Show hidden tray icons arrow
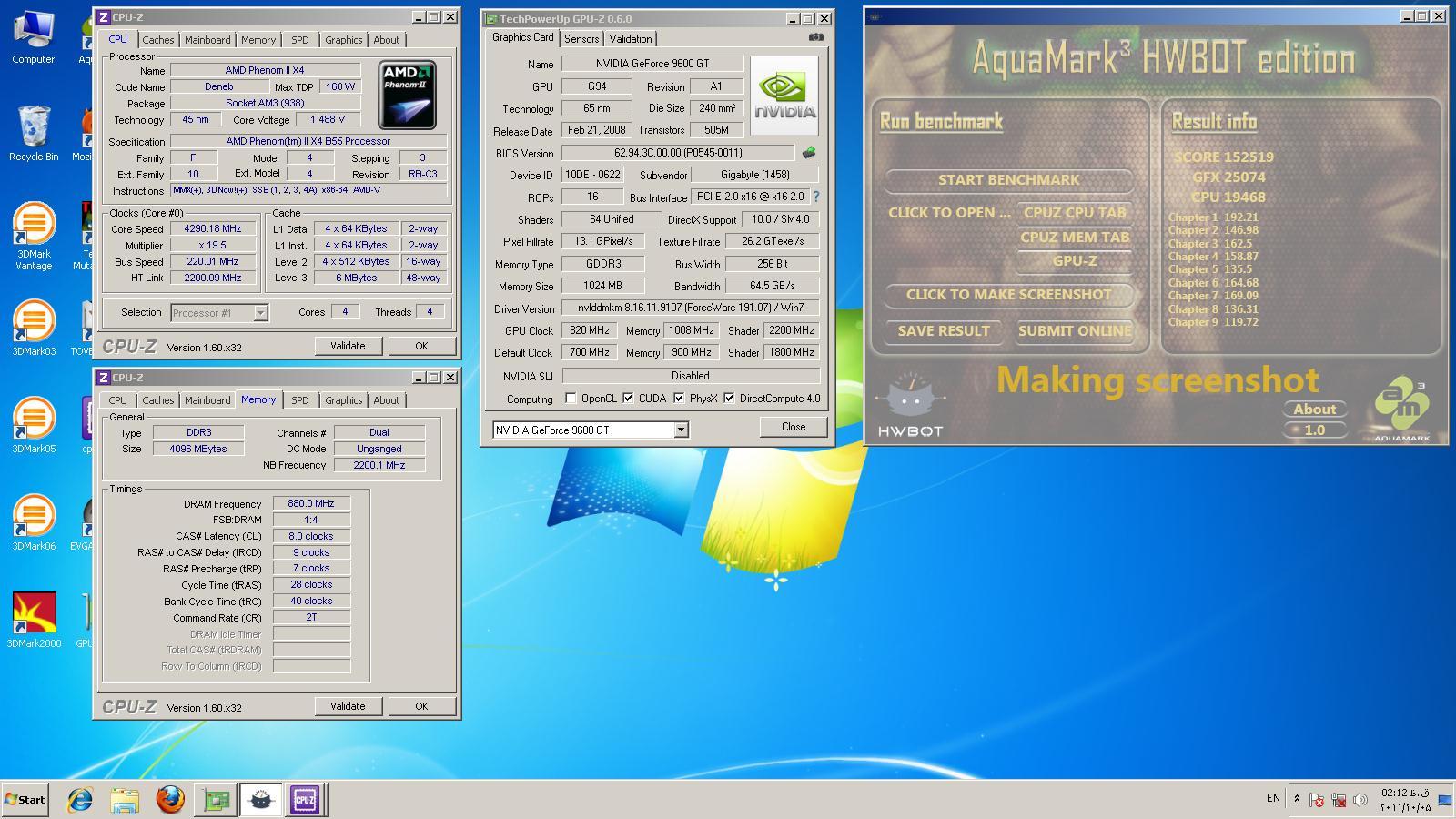Screen dimensions: 1456x819 coord(1297,799)
